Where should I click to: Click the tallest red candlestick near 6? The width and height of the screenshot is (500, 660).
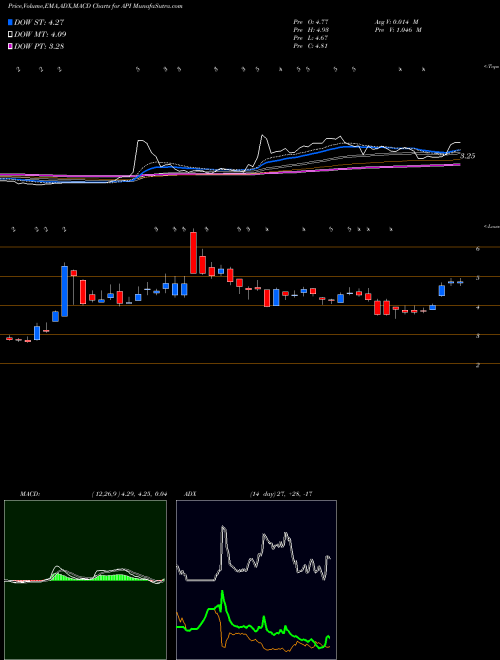[x=194, y=253]
